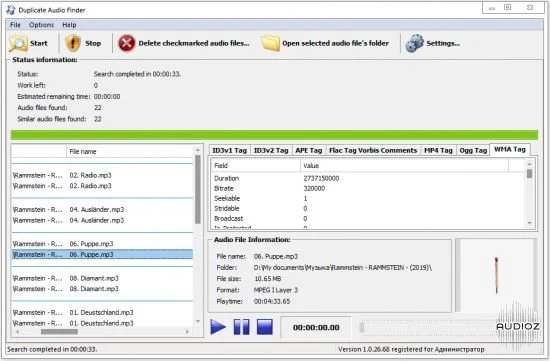Image resolution: width=550 pixels, height=361 pixels.
Task: Click the file list scroll right arrow
Action: (x=187, y=332)
